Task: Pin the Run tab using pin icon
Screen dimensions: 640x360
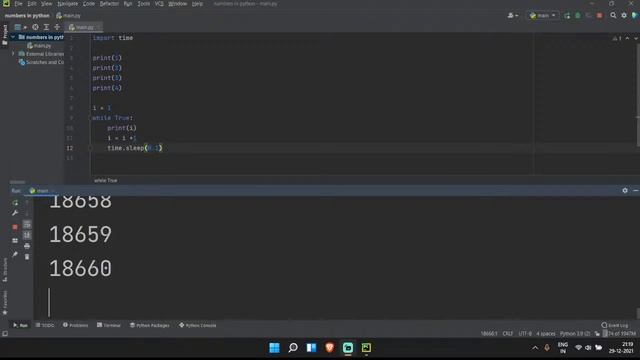Action: [x=15, y=254]
